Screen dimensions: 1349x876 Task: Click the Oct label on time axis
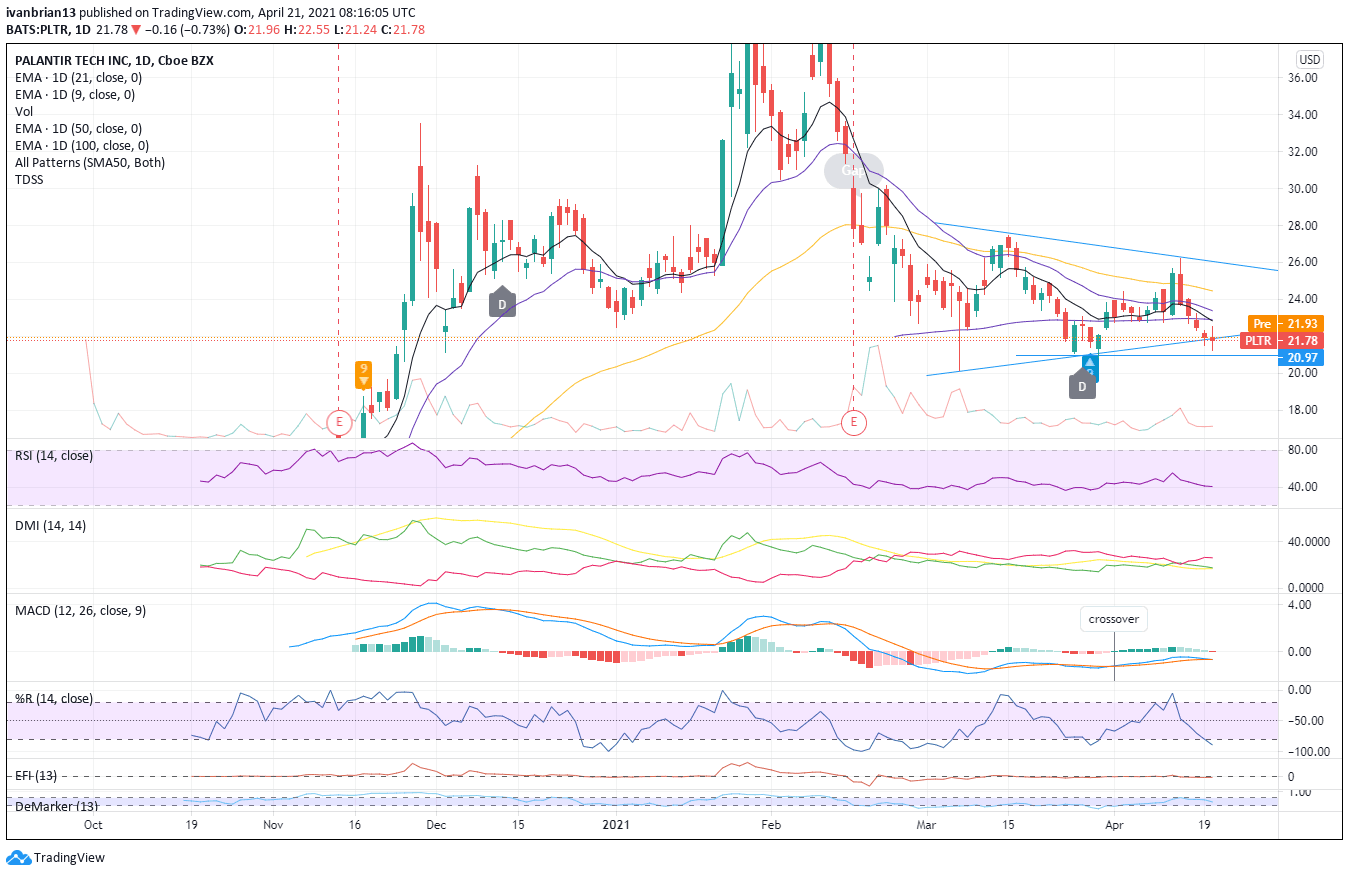93,827
